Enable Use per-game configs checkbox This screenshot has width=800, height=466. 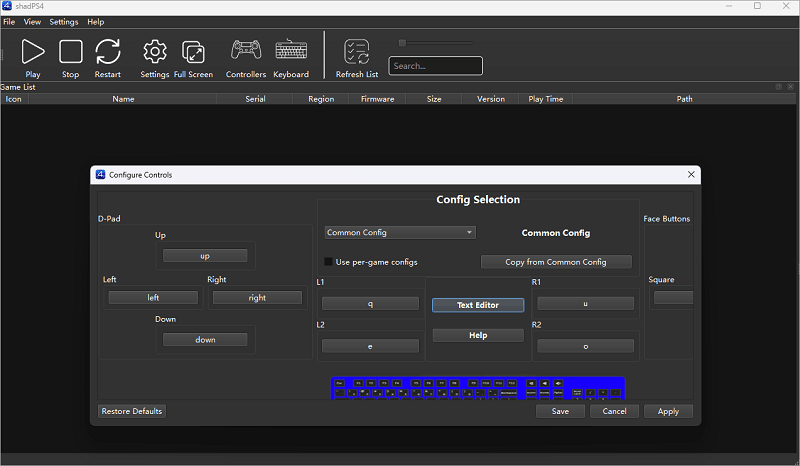(328, 262)
